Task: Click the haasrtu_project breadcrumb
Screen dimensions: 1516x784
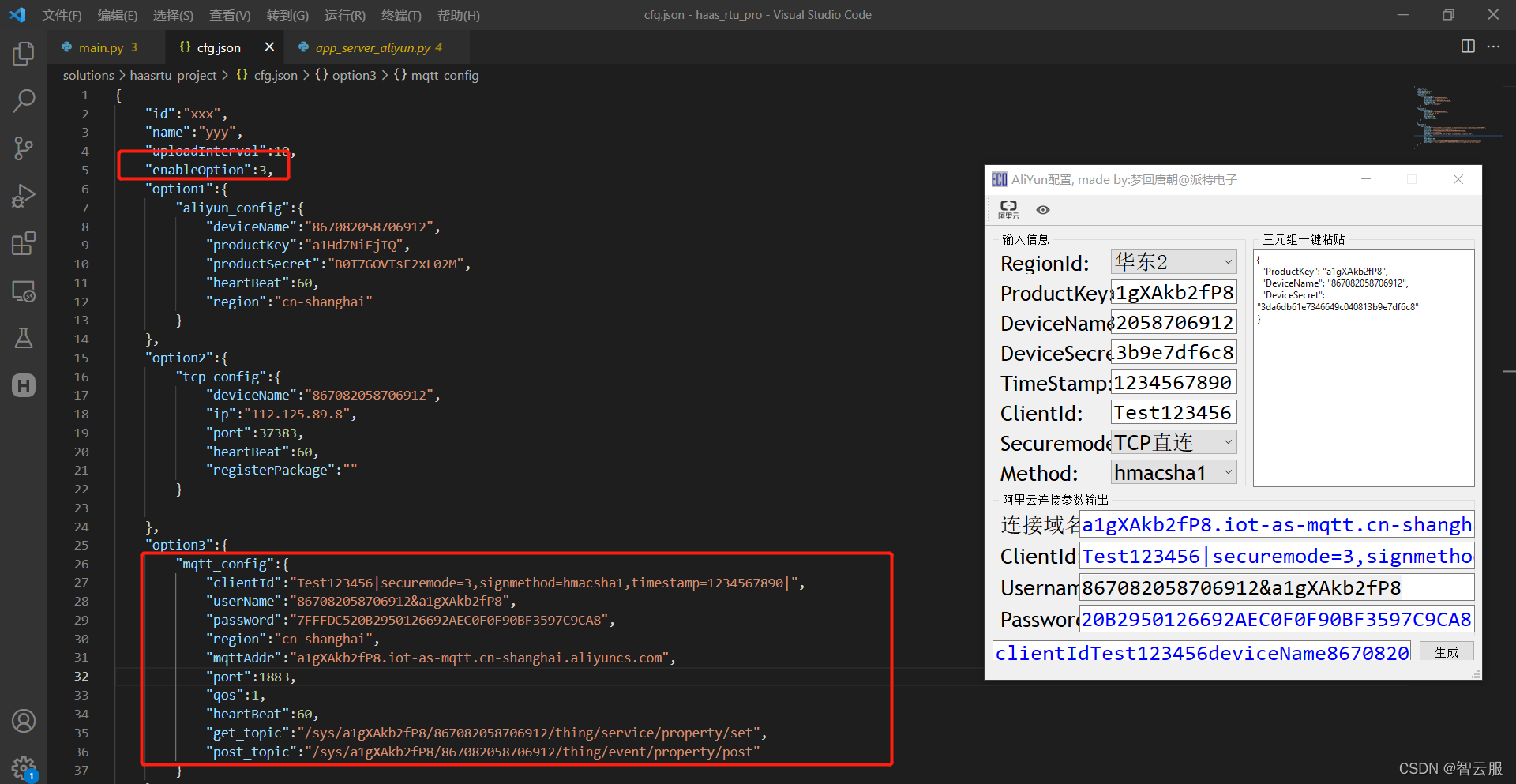Action: (x=173, y=75)
